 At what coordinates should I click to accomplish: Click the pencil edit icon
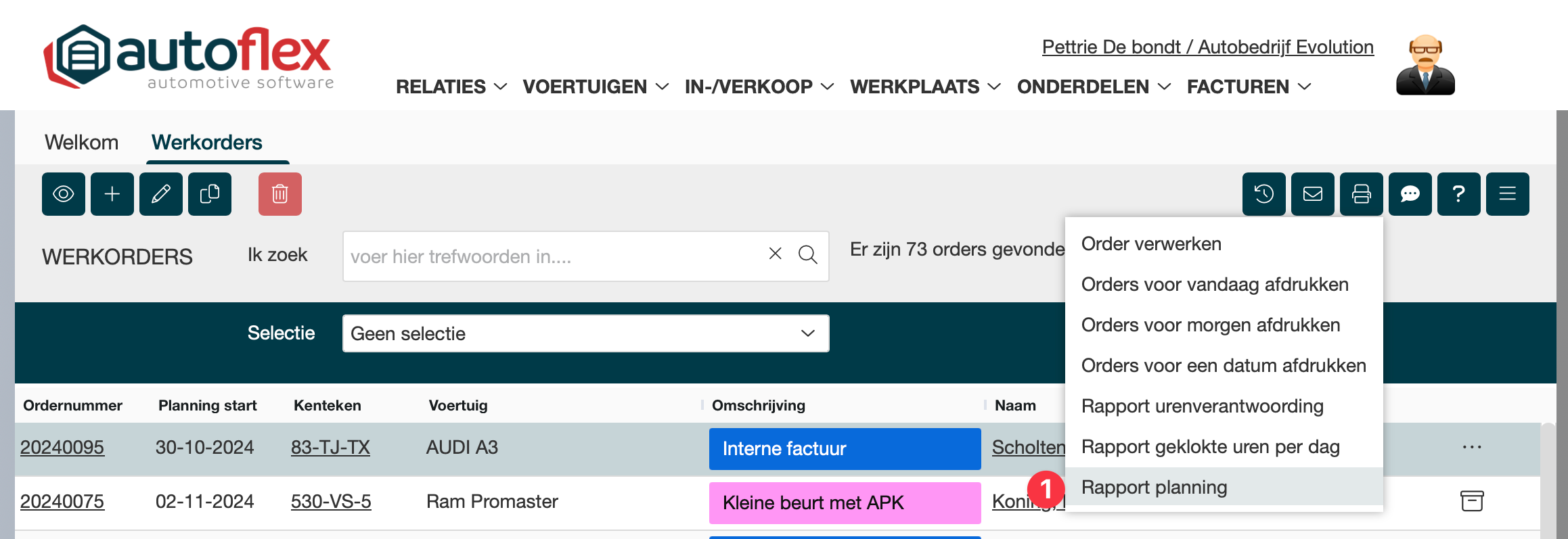click(161, 194)
